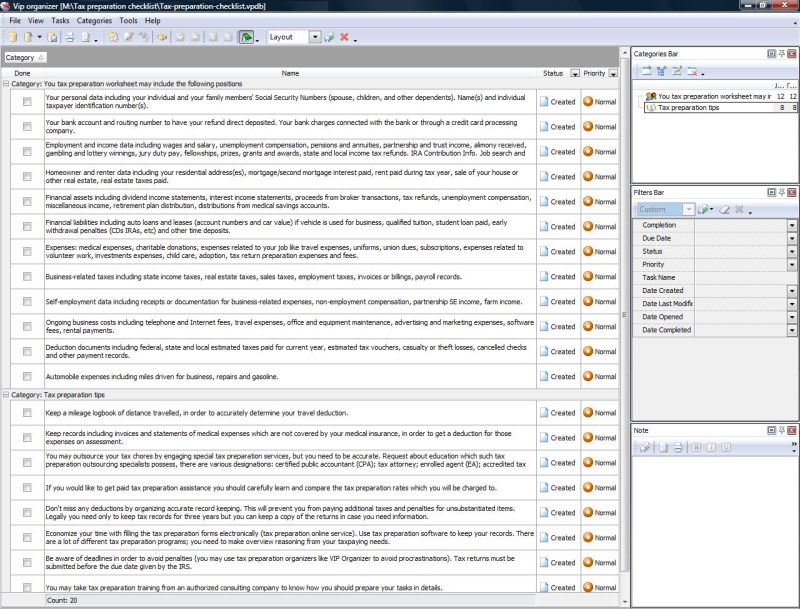Select Tax preparation tips category in tree
The height and width of the screenshot is (609, 800).
691,107
